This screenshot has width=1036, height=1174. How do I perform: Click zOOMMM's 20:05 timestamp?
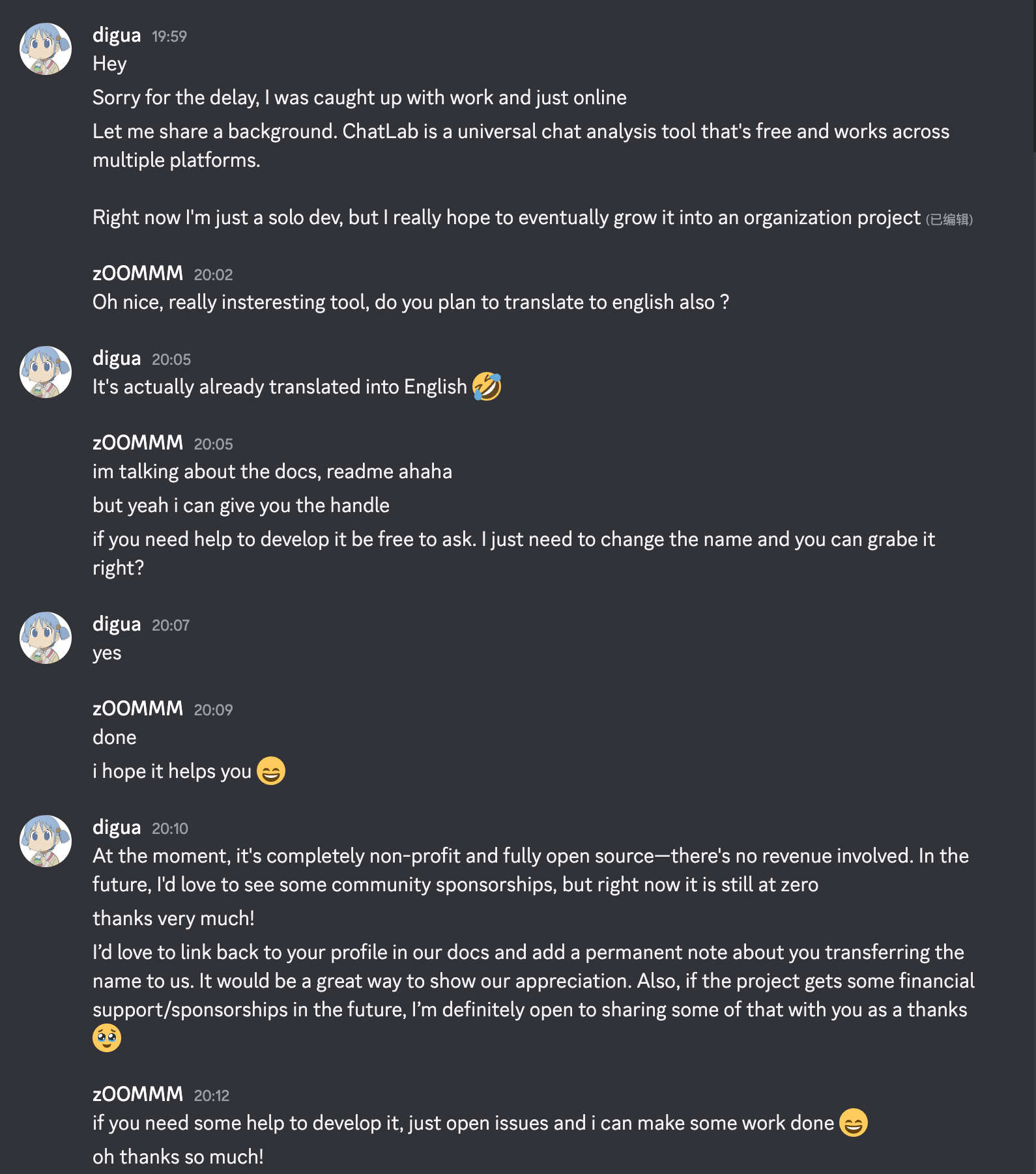coord(214,443)
